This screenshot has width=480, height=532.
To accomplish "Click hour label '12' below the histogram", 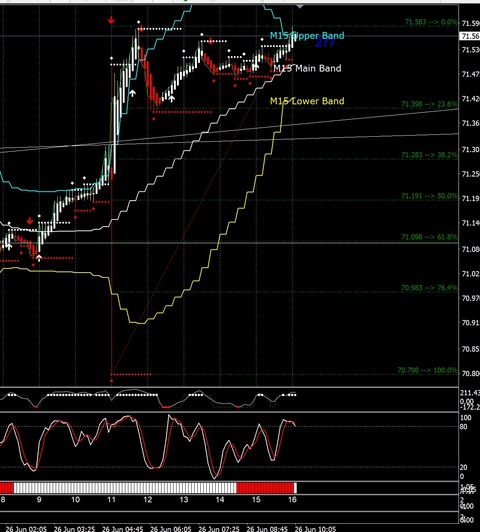I will (x=148, y=499).
